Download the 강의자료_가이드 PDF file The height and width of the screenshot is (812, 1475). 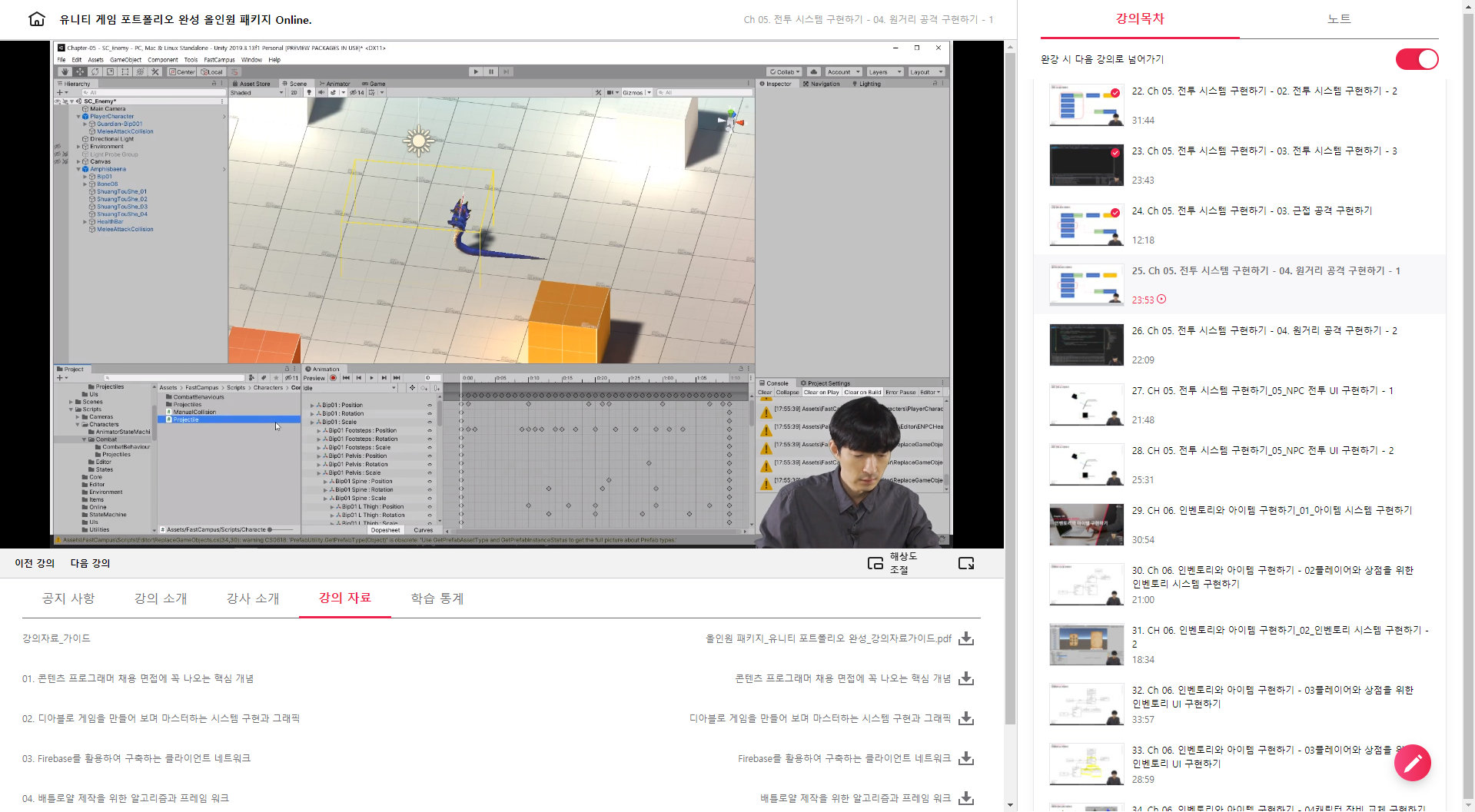(x=966, y=638)
